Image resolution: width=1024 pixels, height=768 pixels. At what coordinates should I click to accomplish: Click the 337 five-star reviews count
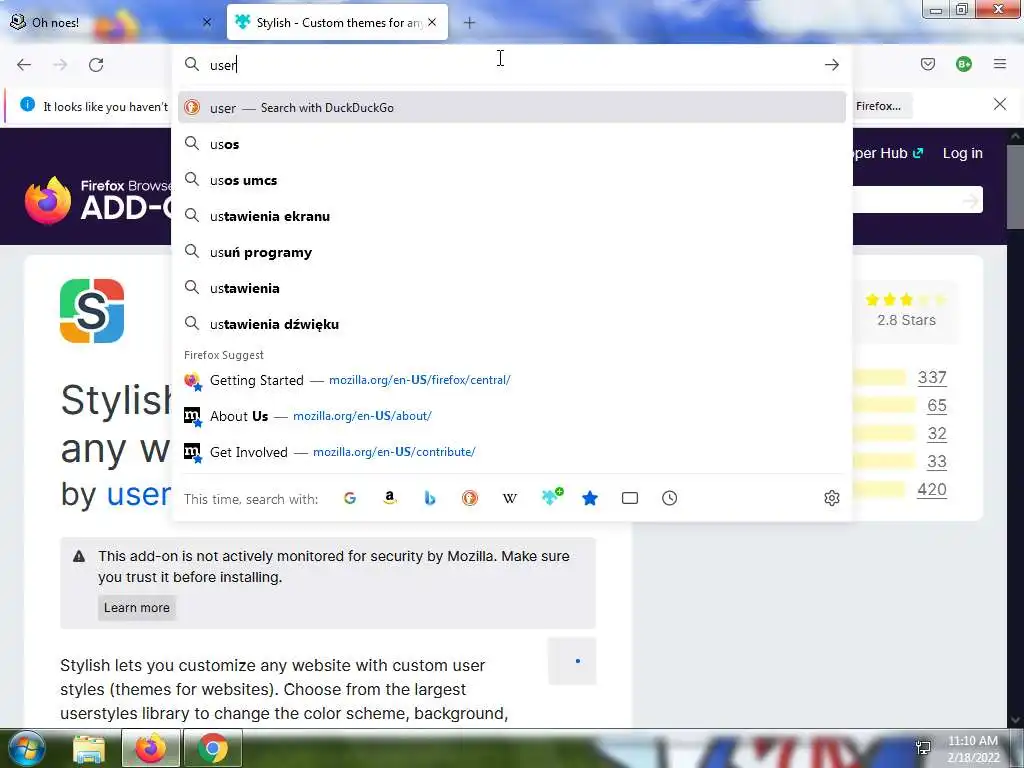(x=932, y=377)
